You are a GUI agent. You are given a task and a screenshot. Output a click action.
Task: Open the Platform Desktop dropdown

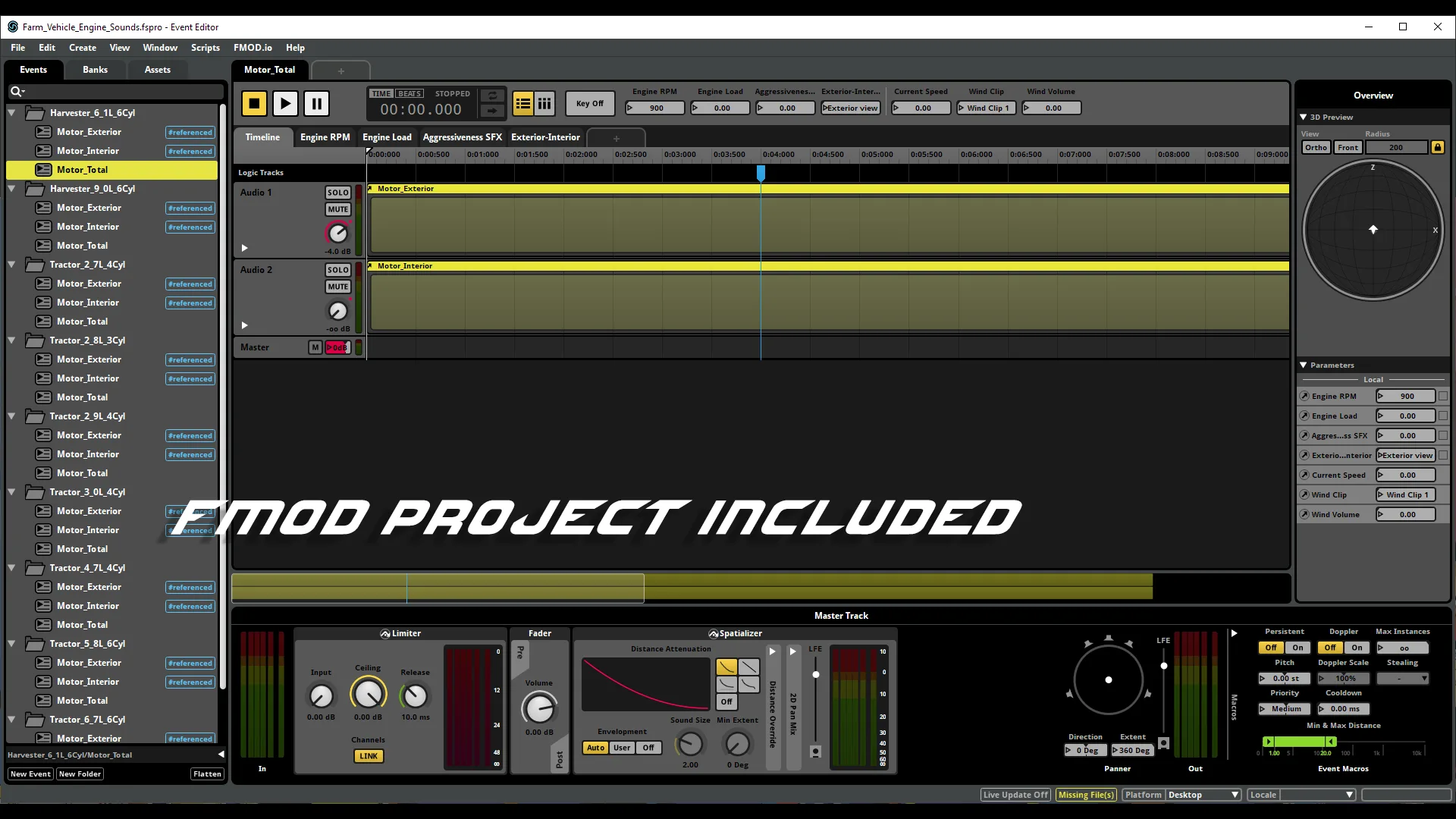point(1203,795)
